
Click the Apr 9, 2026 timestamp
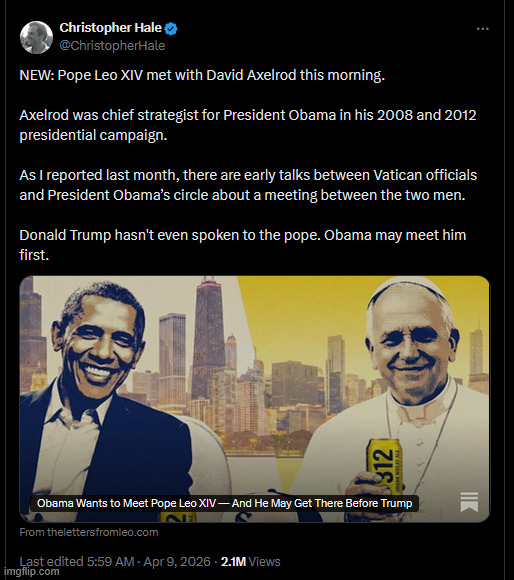pos(177,562)
